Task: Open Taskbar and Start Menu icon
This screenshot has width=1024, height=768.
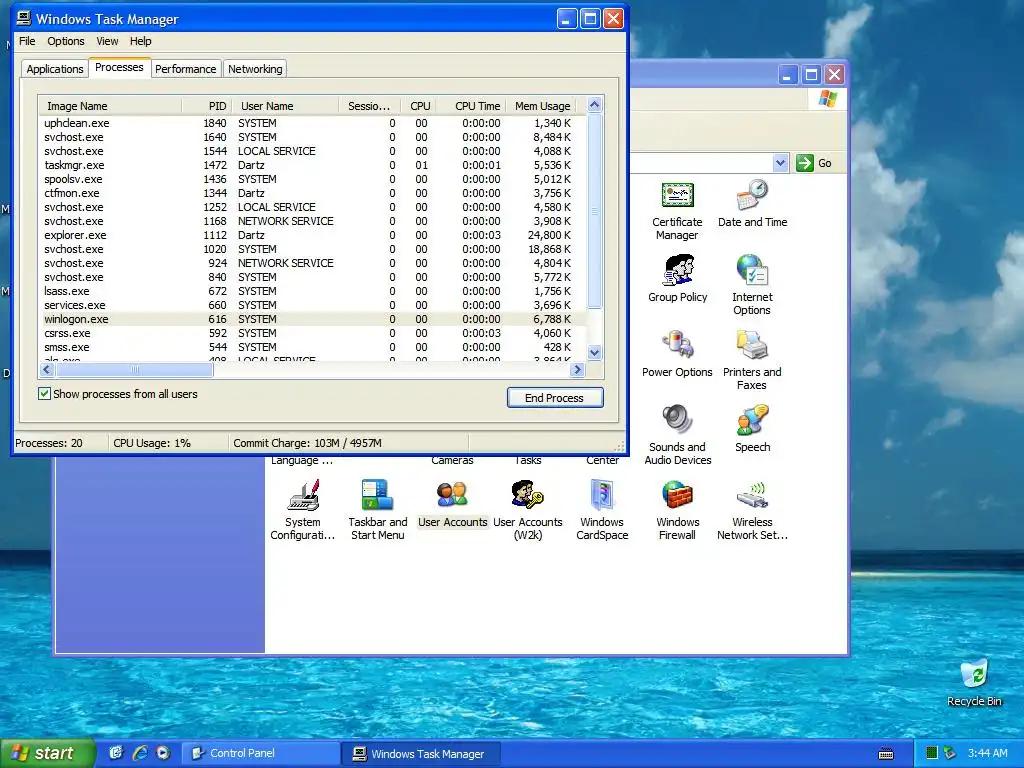Action: (x=377, y=495)
